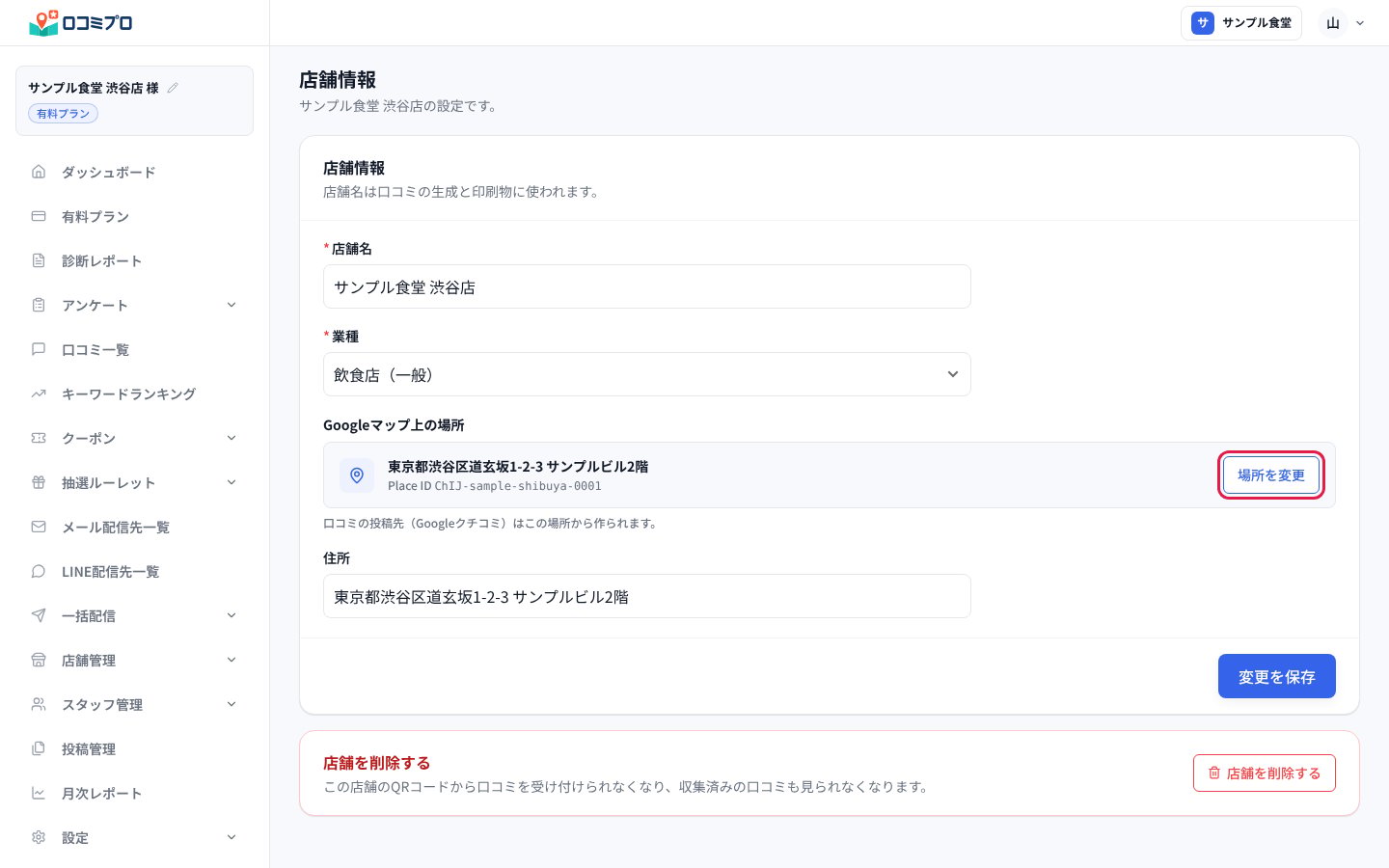Click the スタッフ管理 people icon
The height and width of the screenshot is (868, 1389).
39,704
